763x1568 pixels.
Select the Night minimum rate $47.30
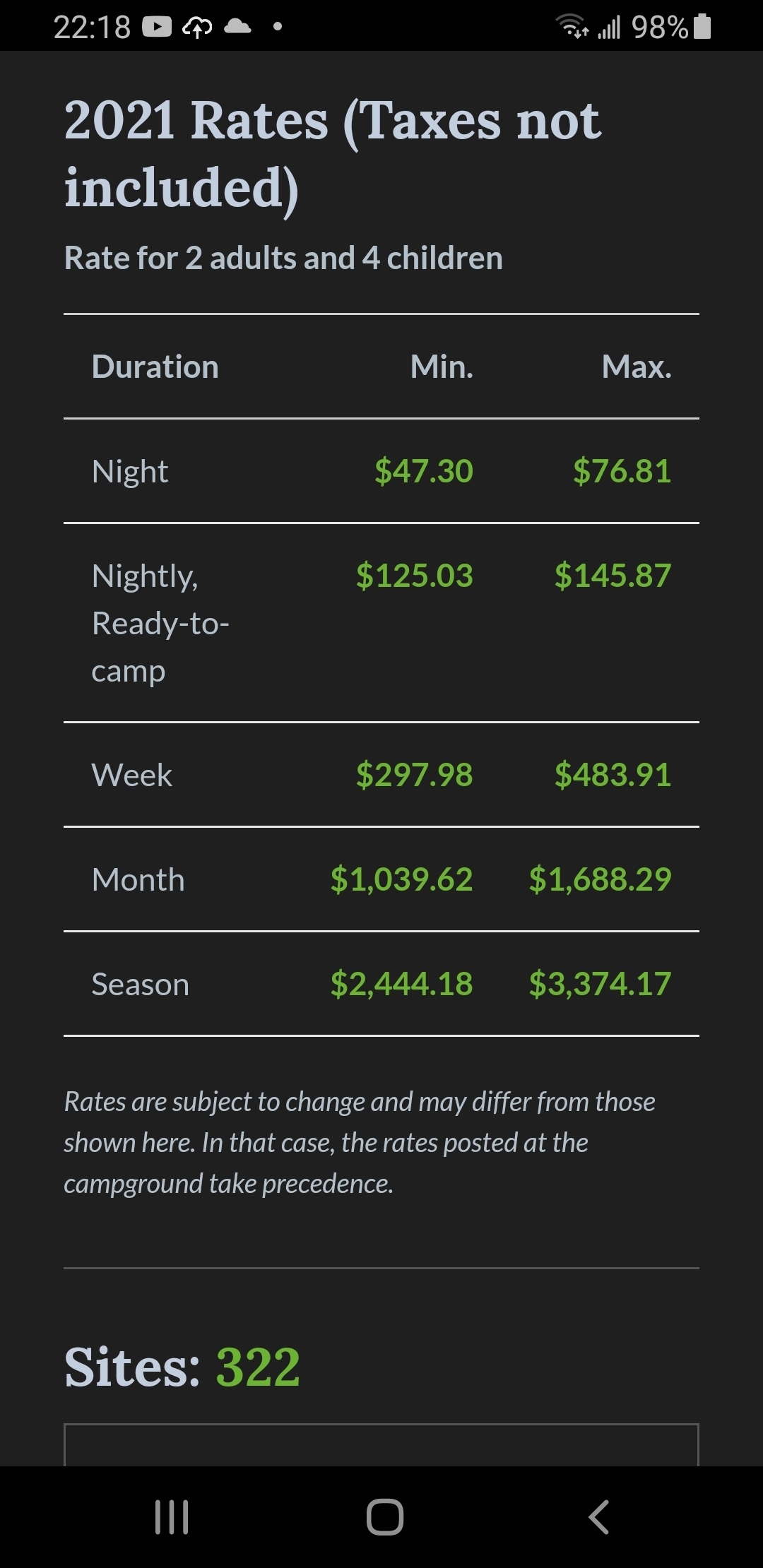(423, 471)
